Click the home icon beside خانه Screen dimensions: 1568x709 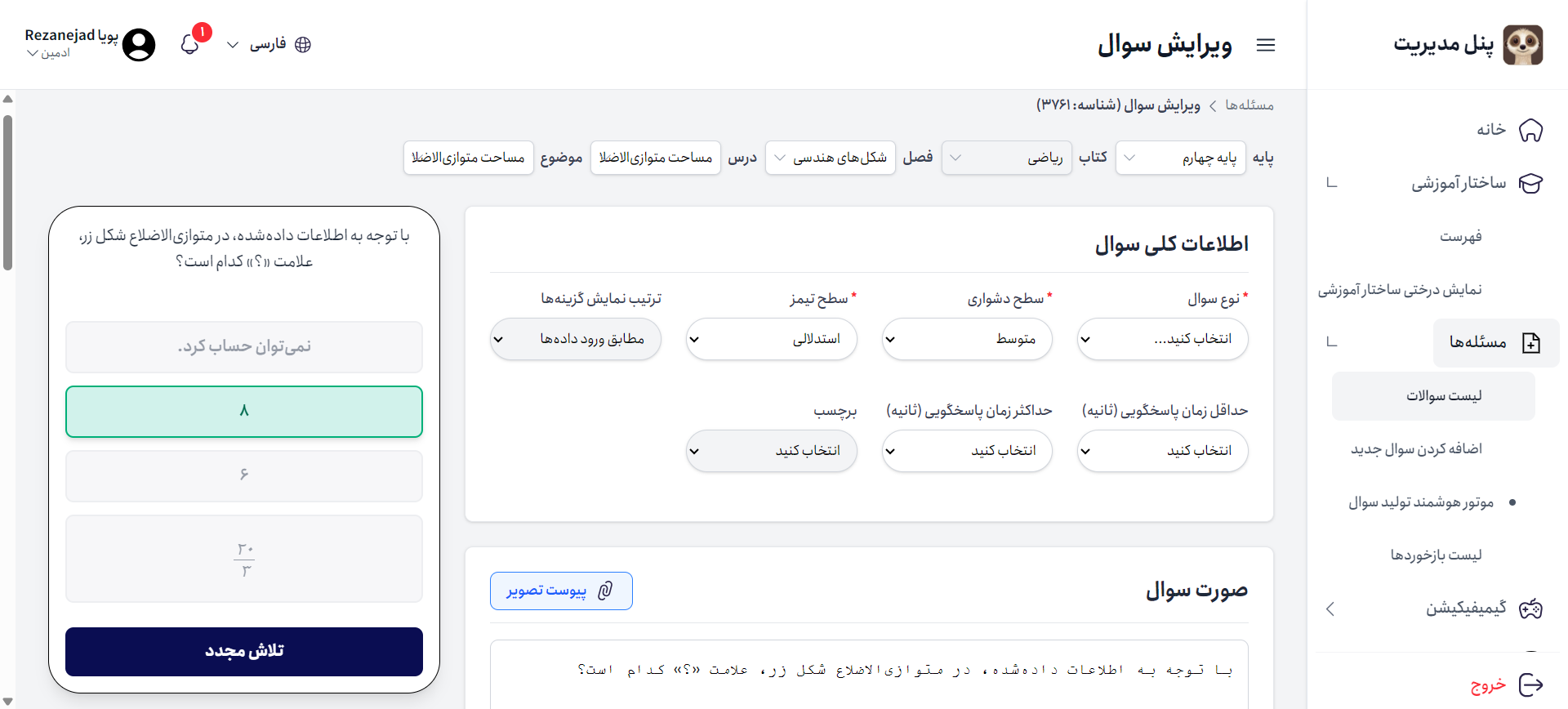tap(1530, 130)
